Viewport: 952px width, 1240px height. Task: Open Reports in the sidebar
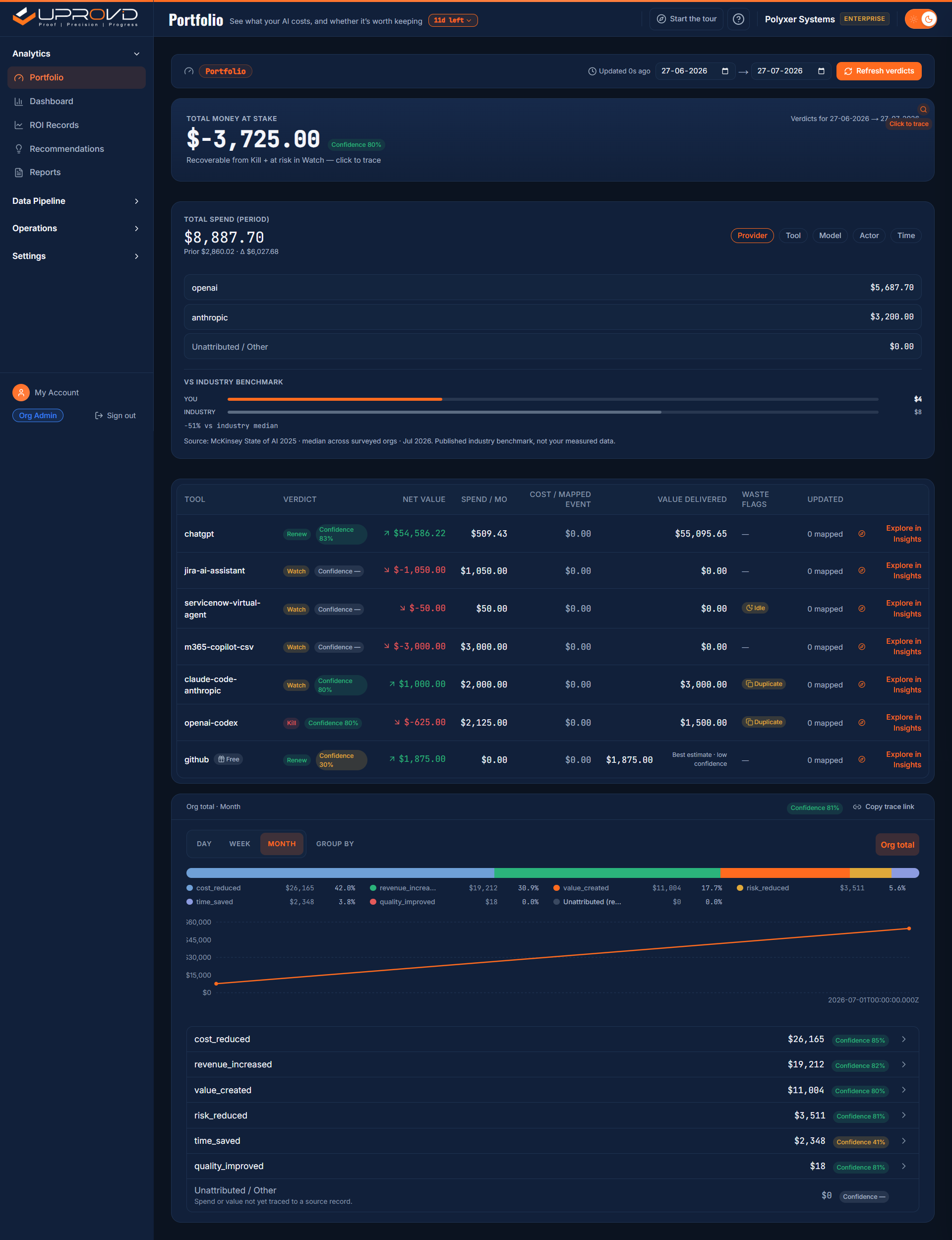(76, 172)
